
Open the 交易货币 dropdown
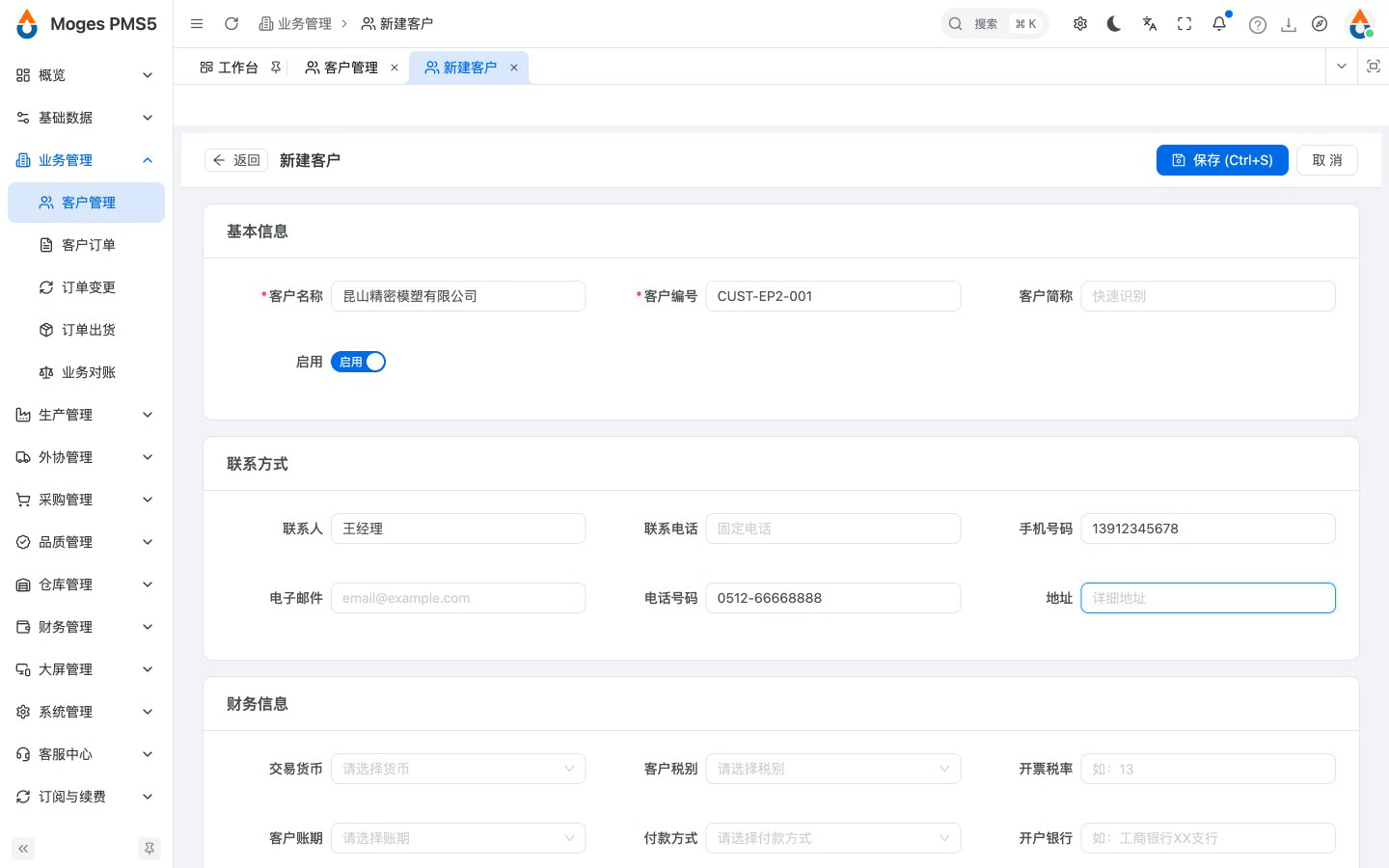coord(458,769)
